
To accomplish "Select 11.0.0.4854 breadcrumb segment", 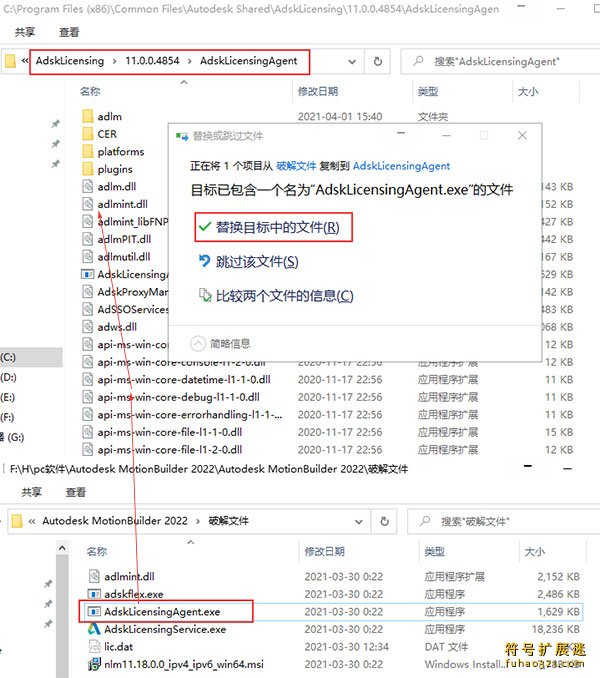I will 152,61.
